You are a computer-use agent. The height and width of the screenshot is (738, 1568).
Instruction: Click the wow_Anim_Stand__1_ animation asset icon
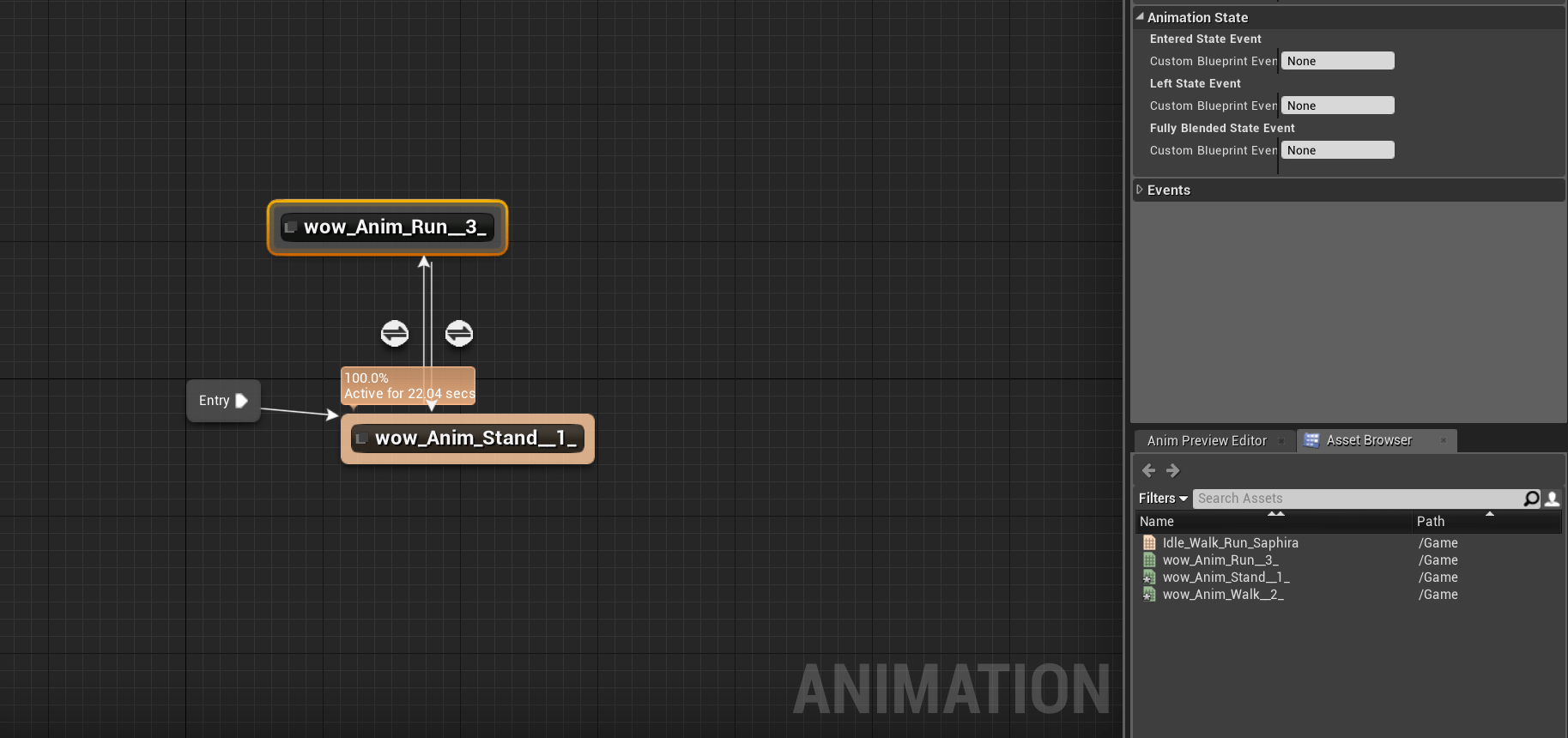coord(1149,578)
